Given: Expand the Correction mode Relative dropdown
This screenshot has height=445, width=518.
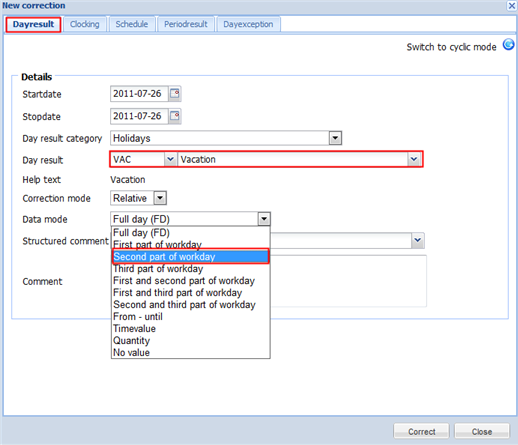Looking at the screenshot, I should click(160, 198).
